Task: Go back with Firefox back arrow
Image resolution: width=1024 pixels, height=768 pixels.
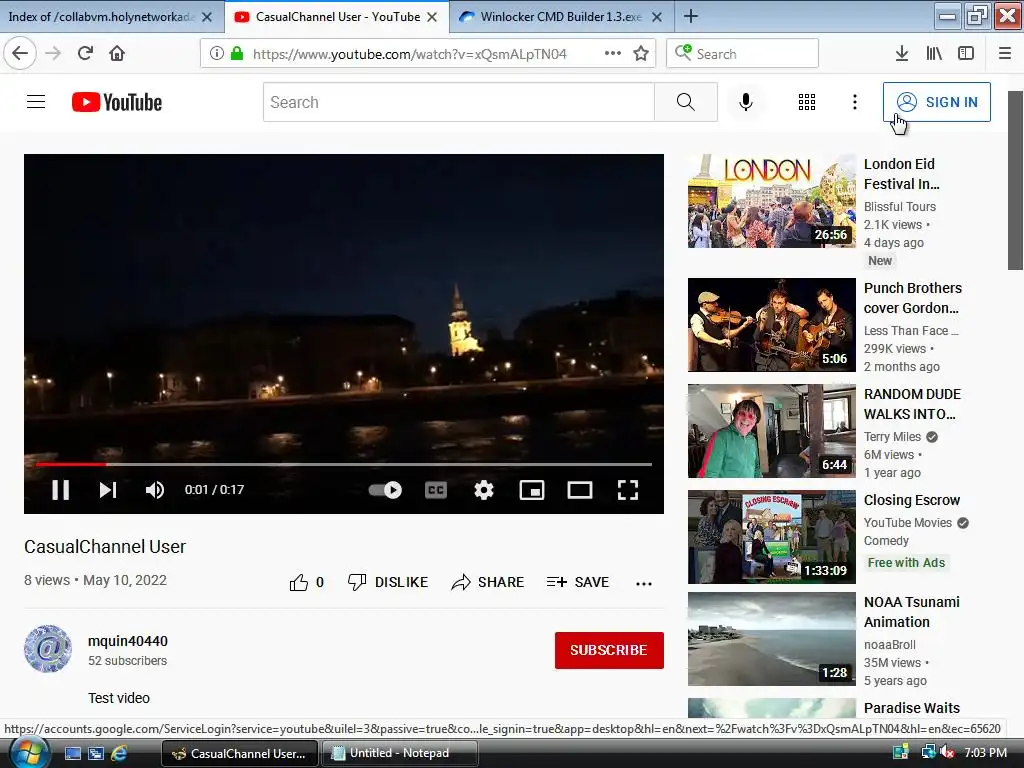Action: pos(20,54)
